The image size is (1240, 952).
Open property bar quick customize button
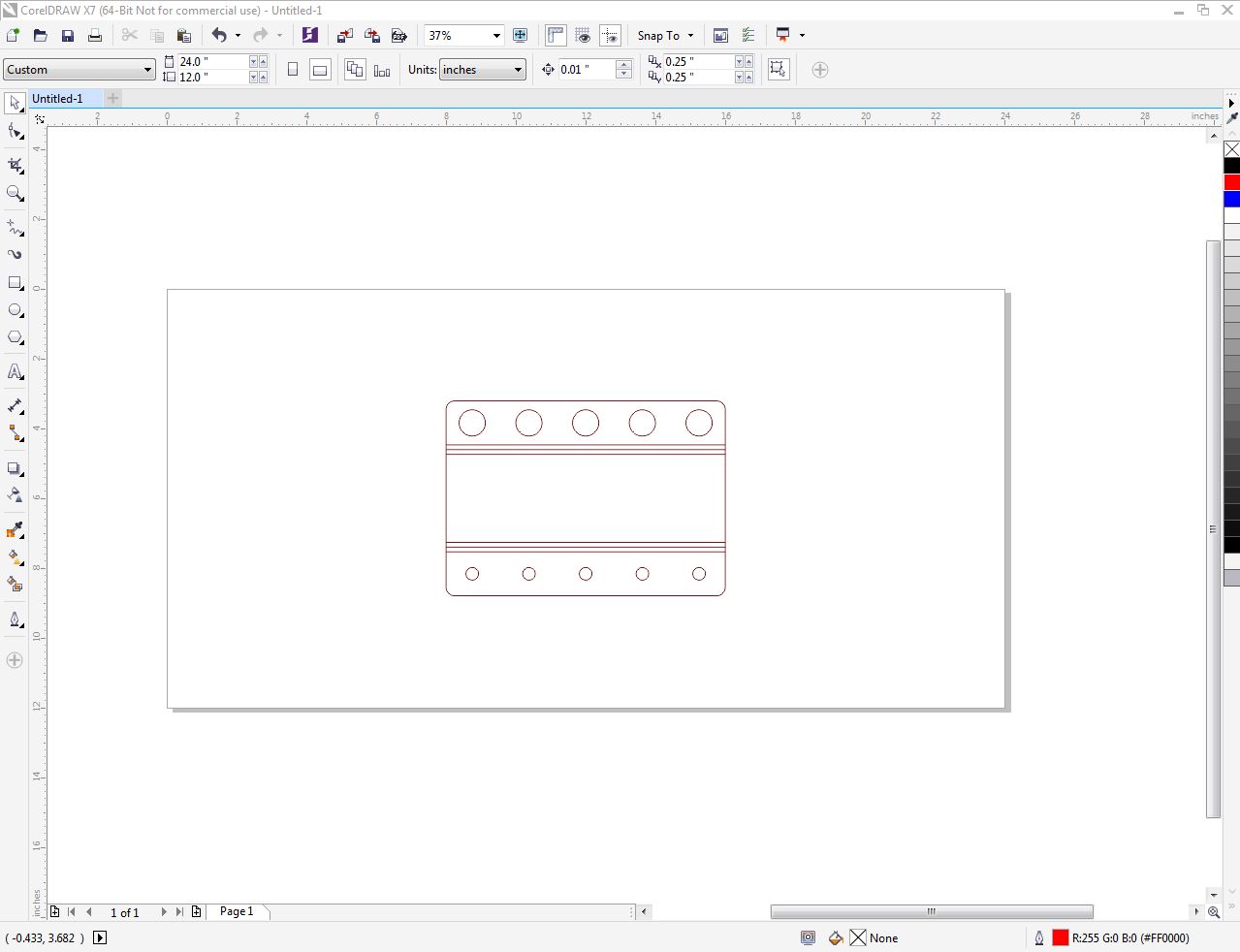(x=820, y=70)
